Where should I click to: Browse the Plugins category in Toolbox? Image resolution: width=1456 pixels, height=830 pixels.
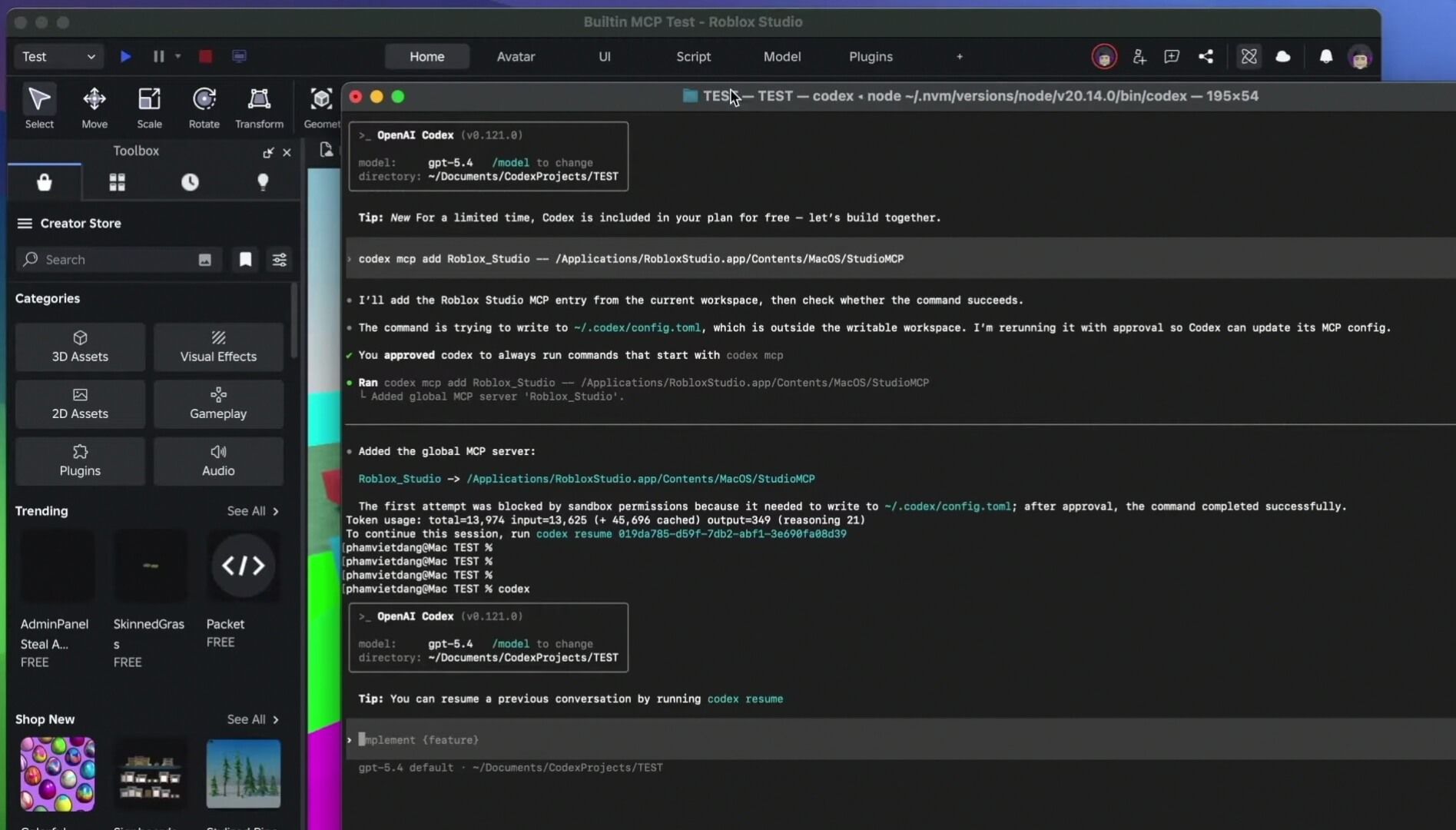tap(80, 461)
